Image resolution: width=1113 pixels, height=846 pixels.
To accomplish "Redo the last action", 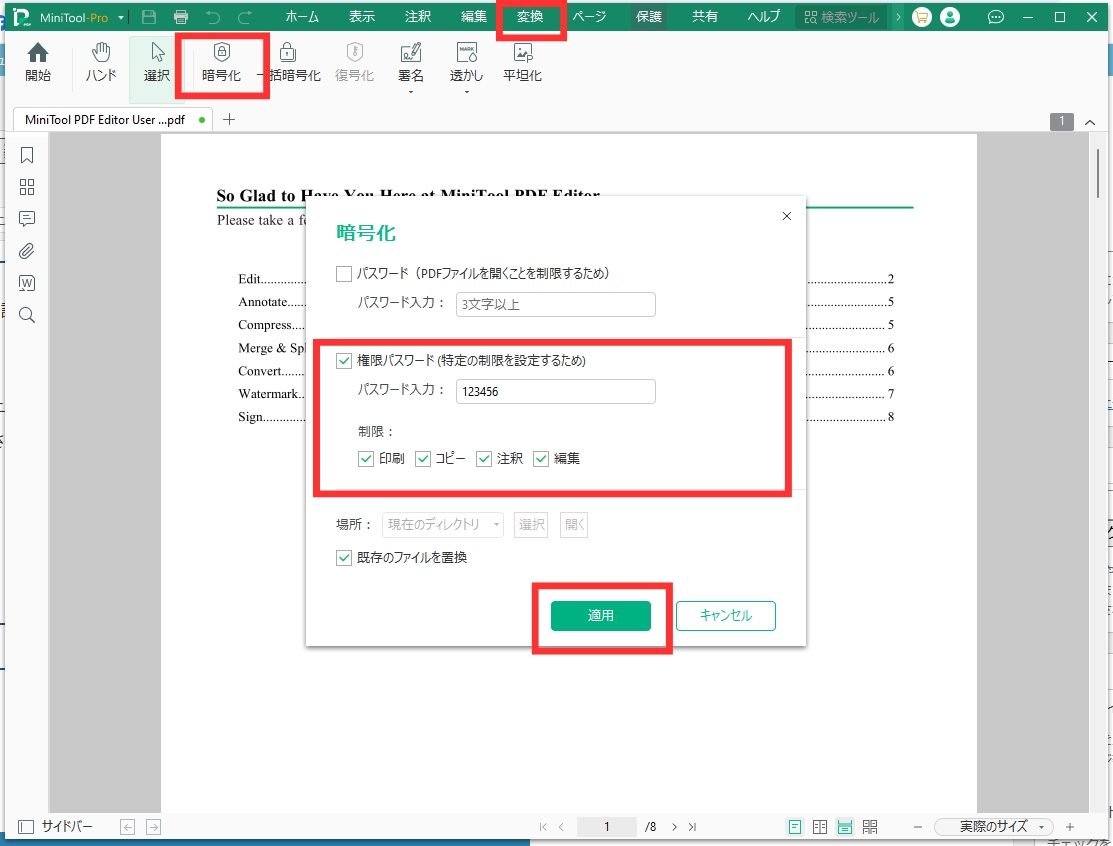I will (x=245, y=17).
